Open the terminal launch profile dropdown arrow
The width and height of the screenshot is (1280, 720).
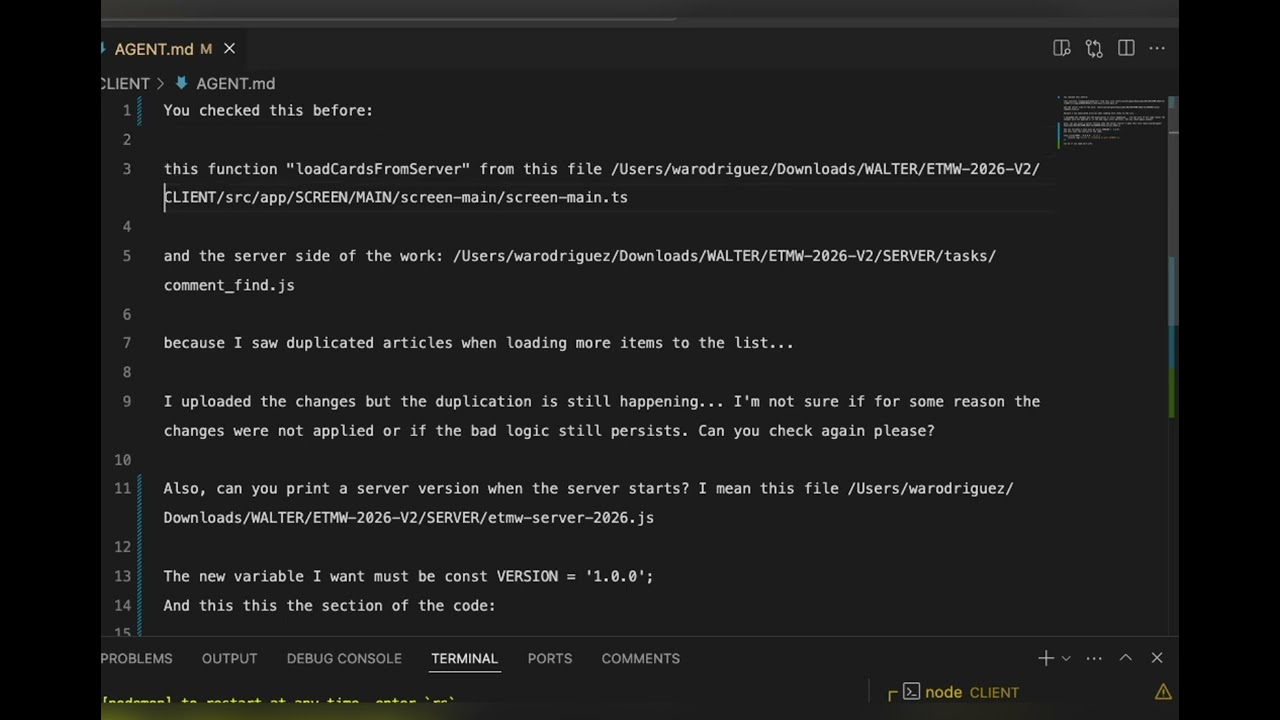(1066, 658)
